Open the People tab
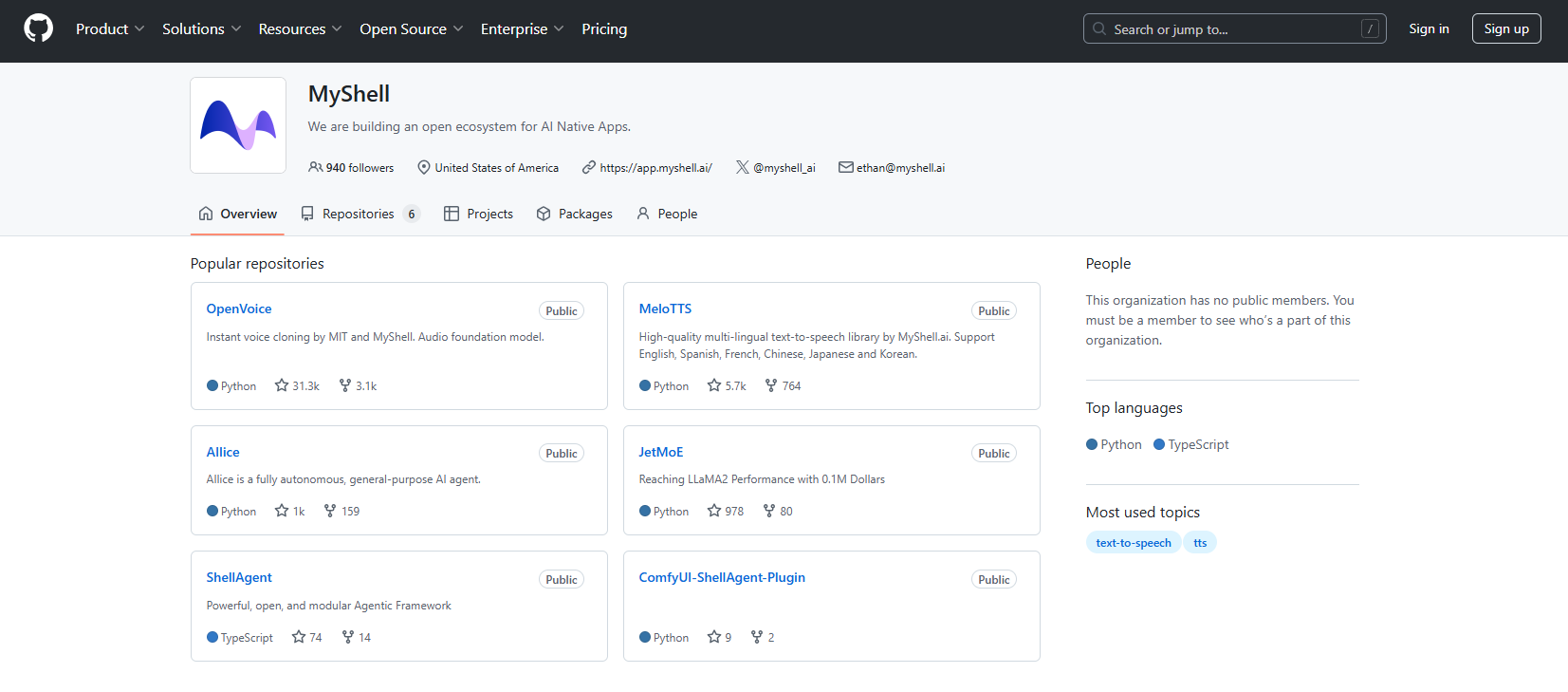The height and width of the screenshot is (692, 1568). (x=667, y=214)
